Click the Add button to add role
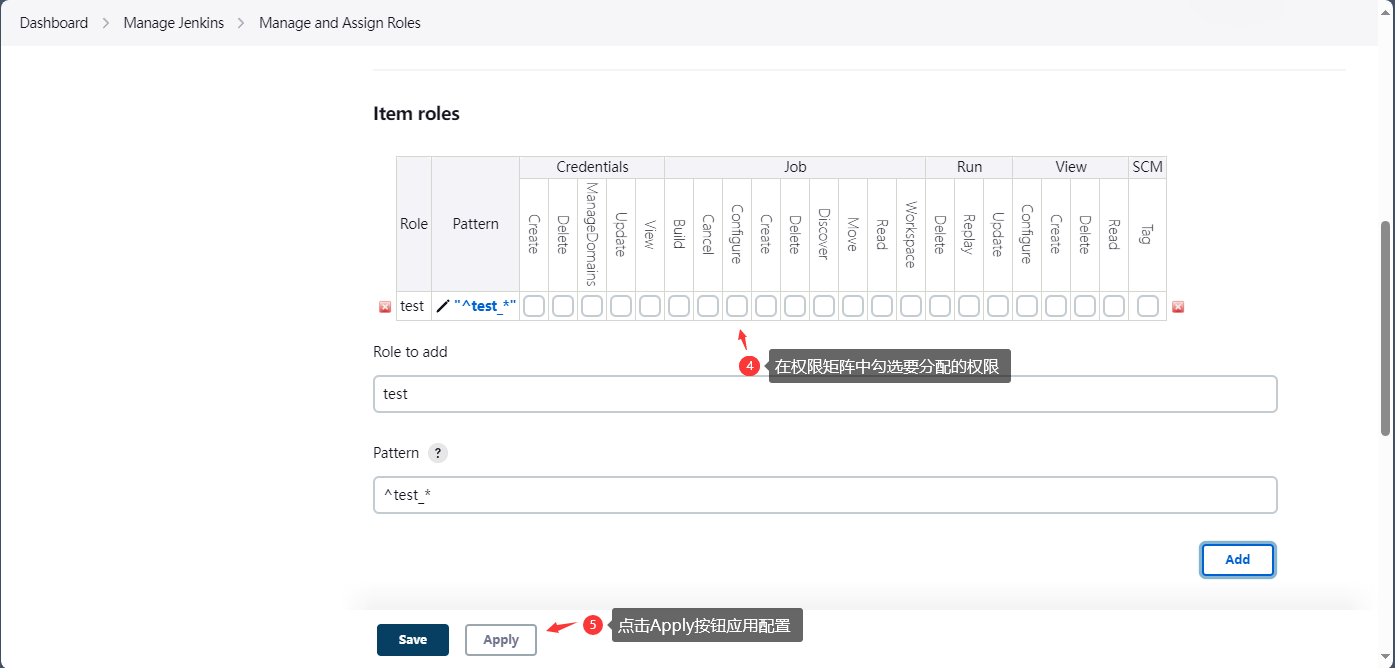 1237,560
